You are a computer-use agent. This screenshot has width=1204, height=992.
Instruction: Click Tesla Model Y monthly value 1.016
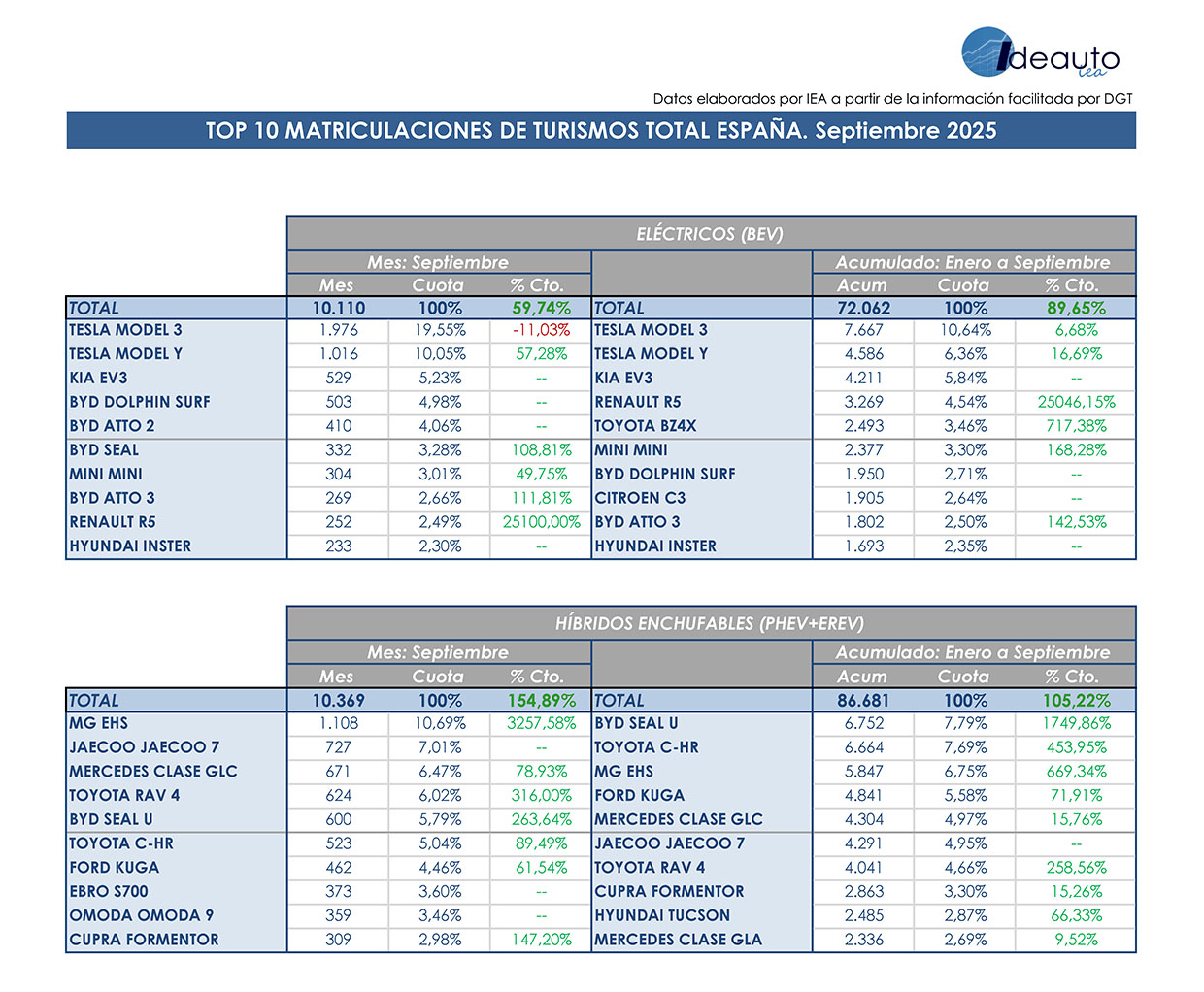click(x=339, y=354)
